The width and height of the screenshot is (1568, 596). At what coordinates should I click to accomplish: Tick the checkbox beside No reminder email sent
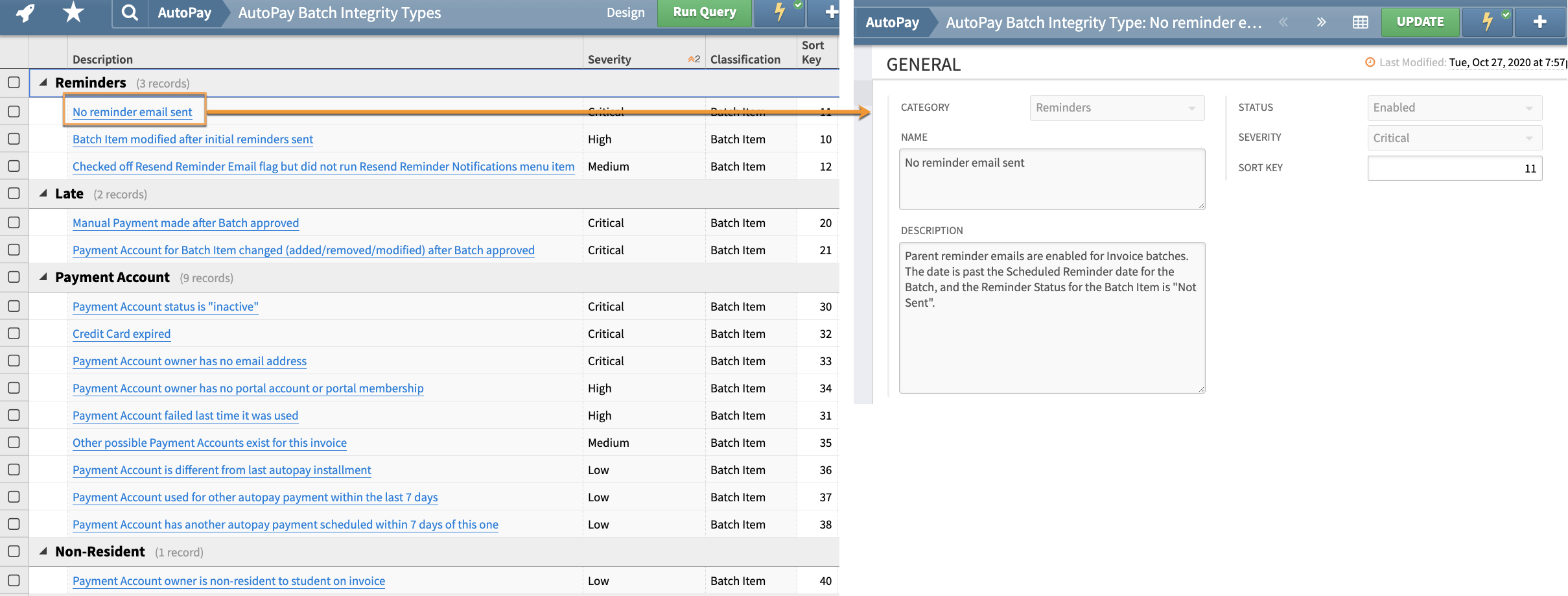[14, 112]
